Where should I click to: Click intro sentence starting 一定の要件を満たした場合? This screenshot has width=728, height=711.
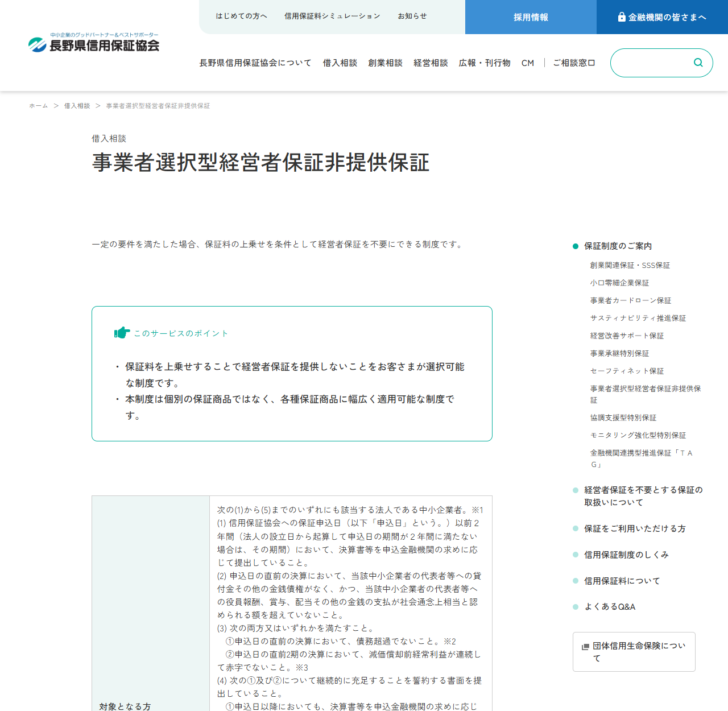[278, 244]
